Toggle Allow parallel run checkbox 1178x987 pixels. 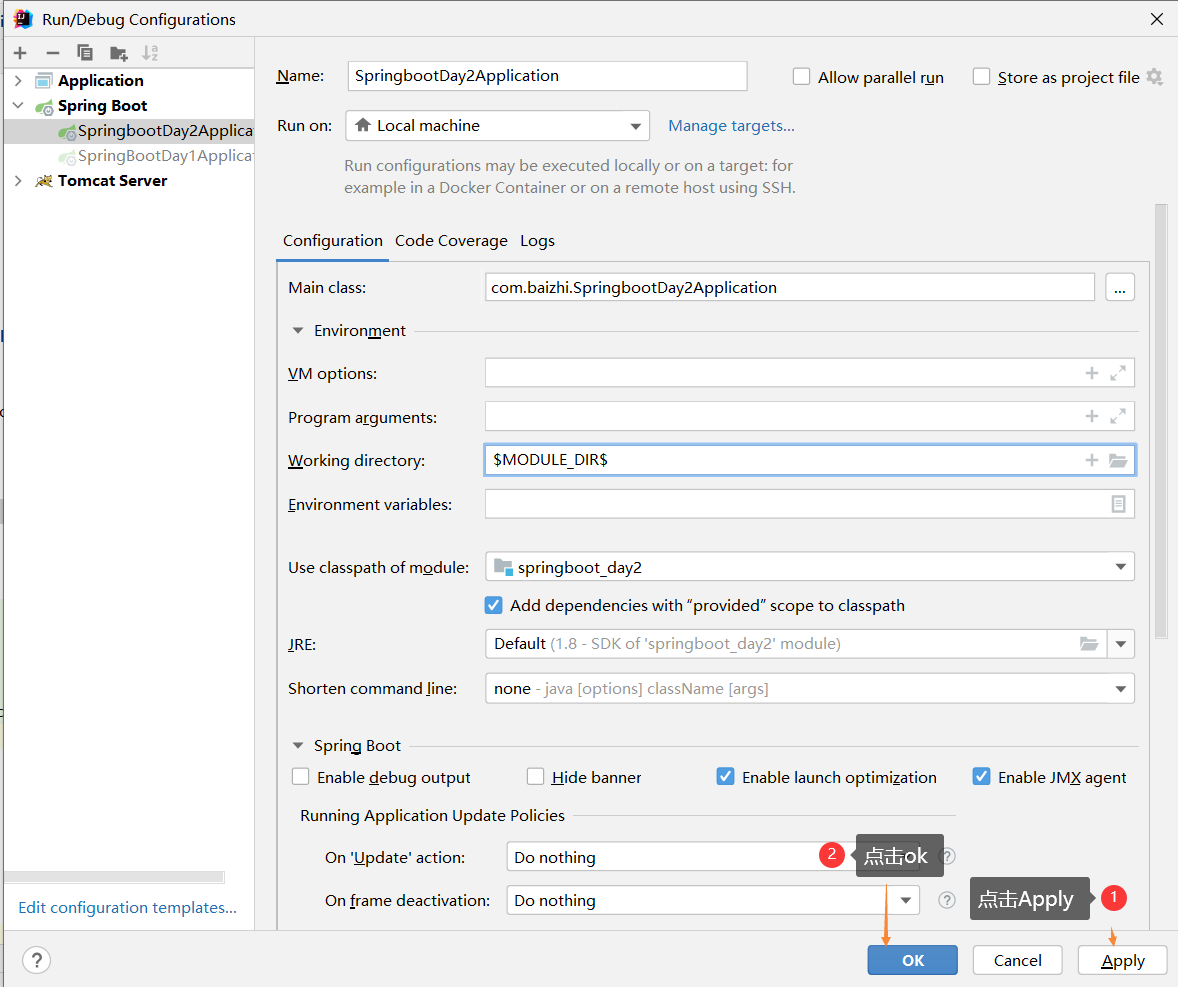(802, 77)
